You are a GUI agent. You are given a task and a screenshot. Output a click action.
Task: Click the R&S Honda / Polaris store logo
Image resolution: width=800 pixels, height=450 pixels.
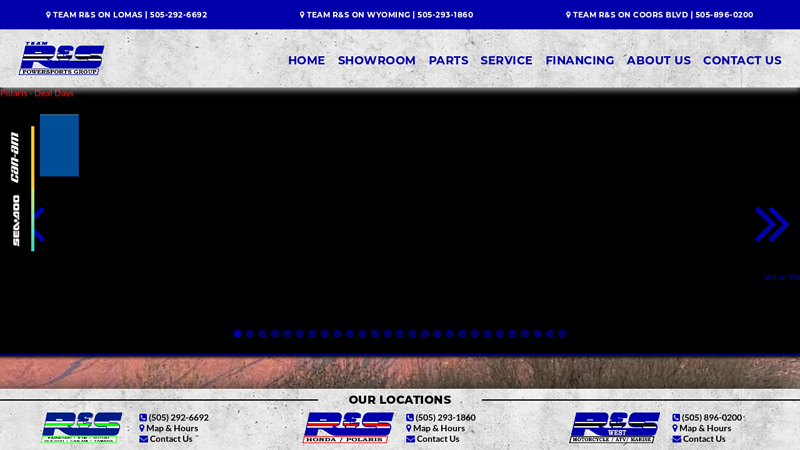348,428
